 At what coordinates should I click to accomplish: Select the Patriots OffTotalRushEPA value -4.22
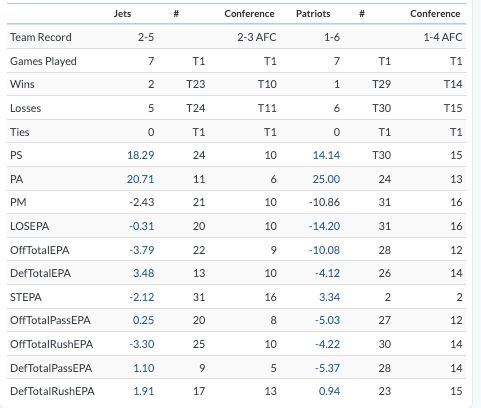(x=327, y=344)
